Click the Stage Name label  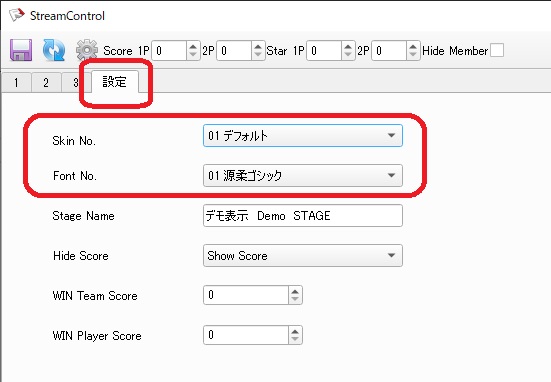[x=83, y=216]
